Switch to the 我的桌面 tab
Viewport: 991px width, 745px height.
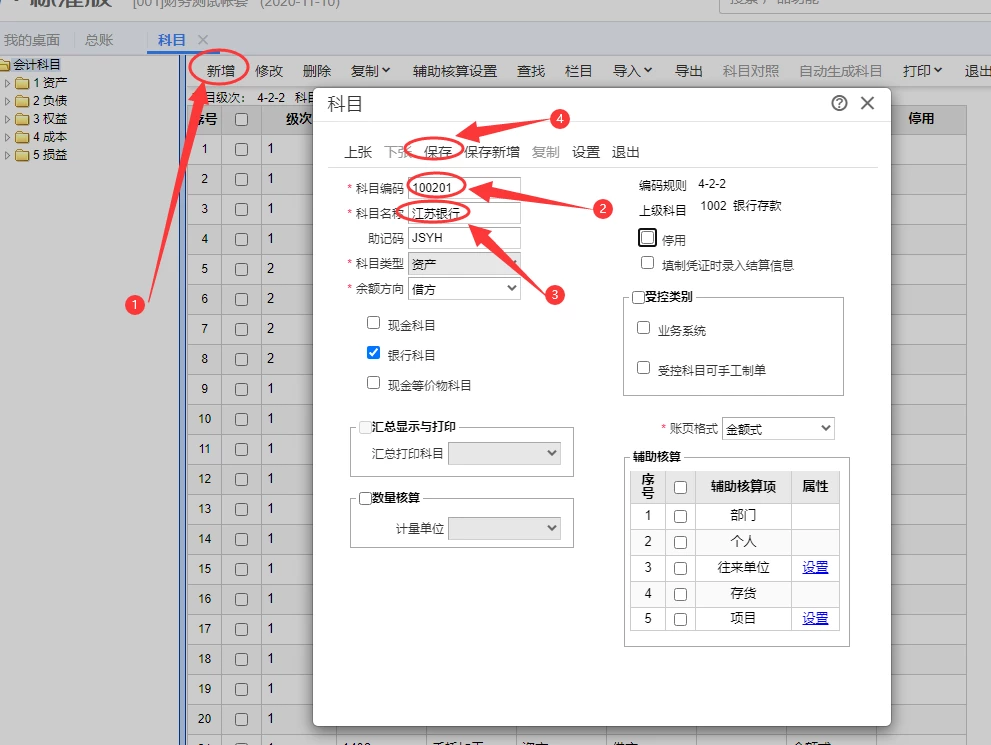coord(31,40)
